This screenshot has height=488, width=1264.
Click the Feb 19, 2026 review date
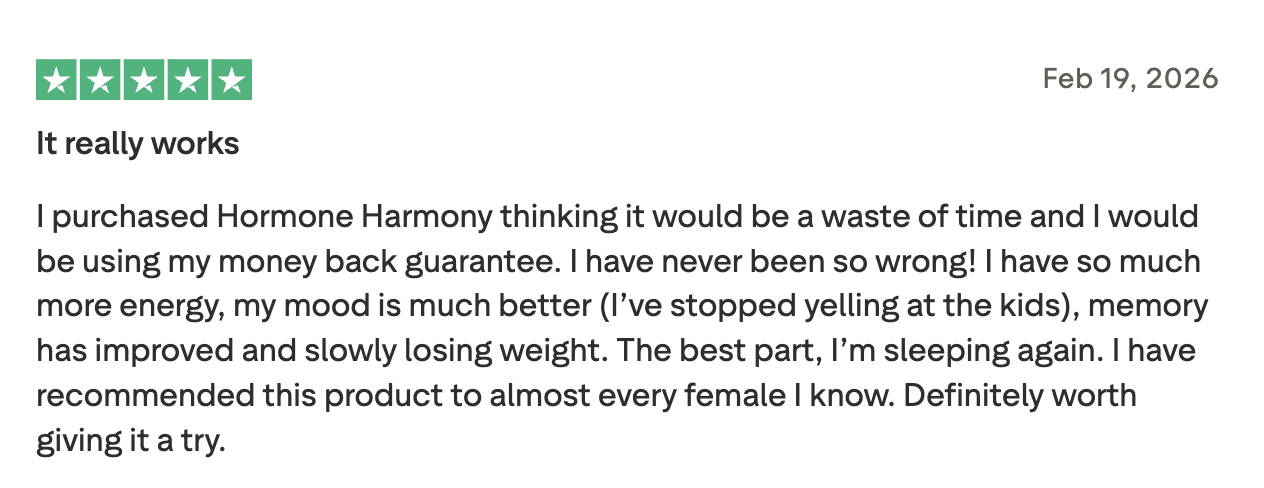(x=1130, y=79)
